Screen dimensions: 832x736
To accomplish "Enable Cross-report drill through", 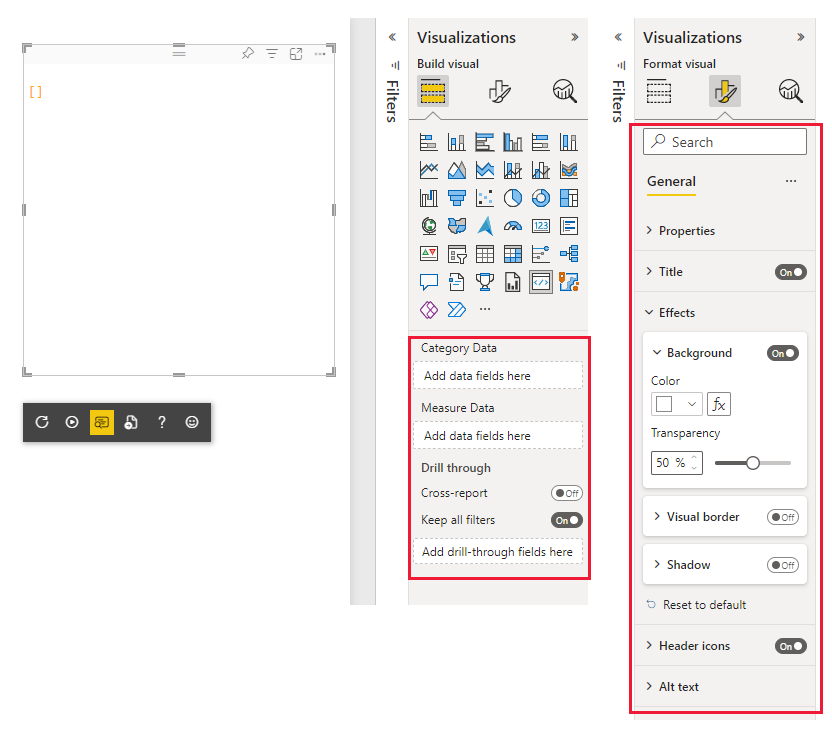I will coord(567,493).
